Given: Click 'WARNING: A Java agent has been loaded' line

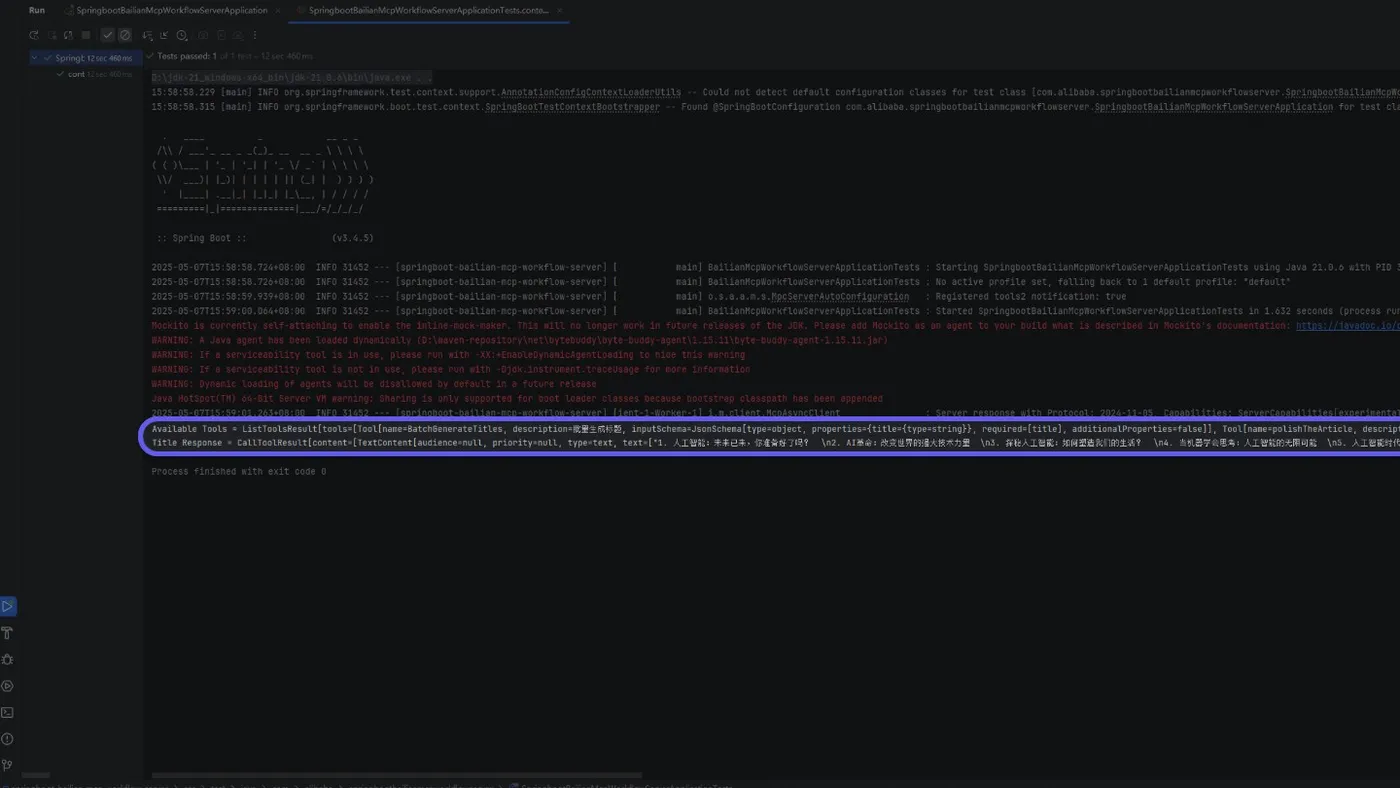Looking at the screenshot, I should (519, 340).
